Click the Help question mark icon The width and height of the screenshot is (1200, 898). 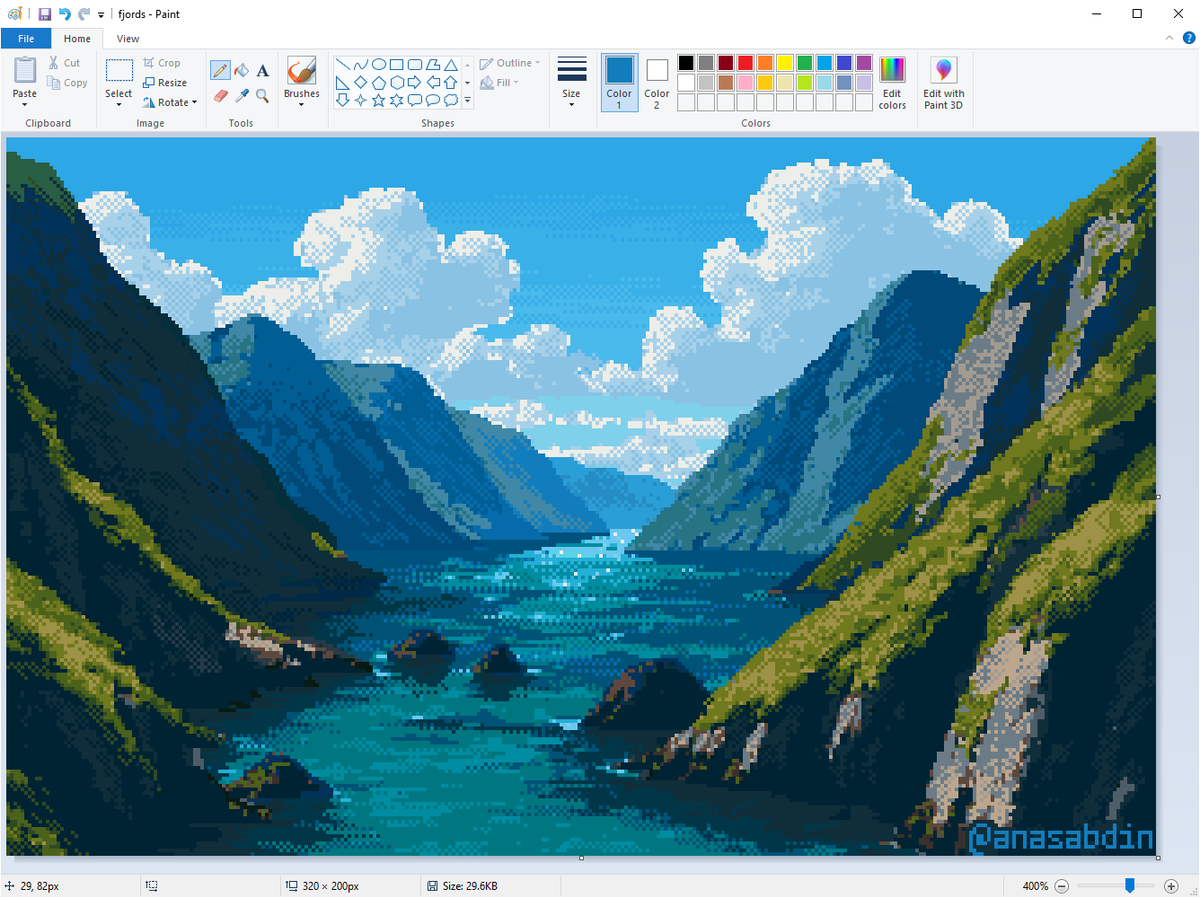[x=1188, y=38]
